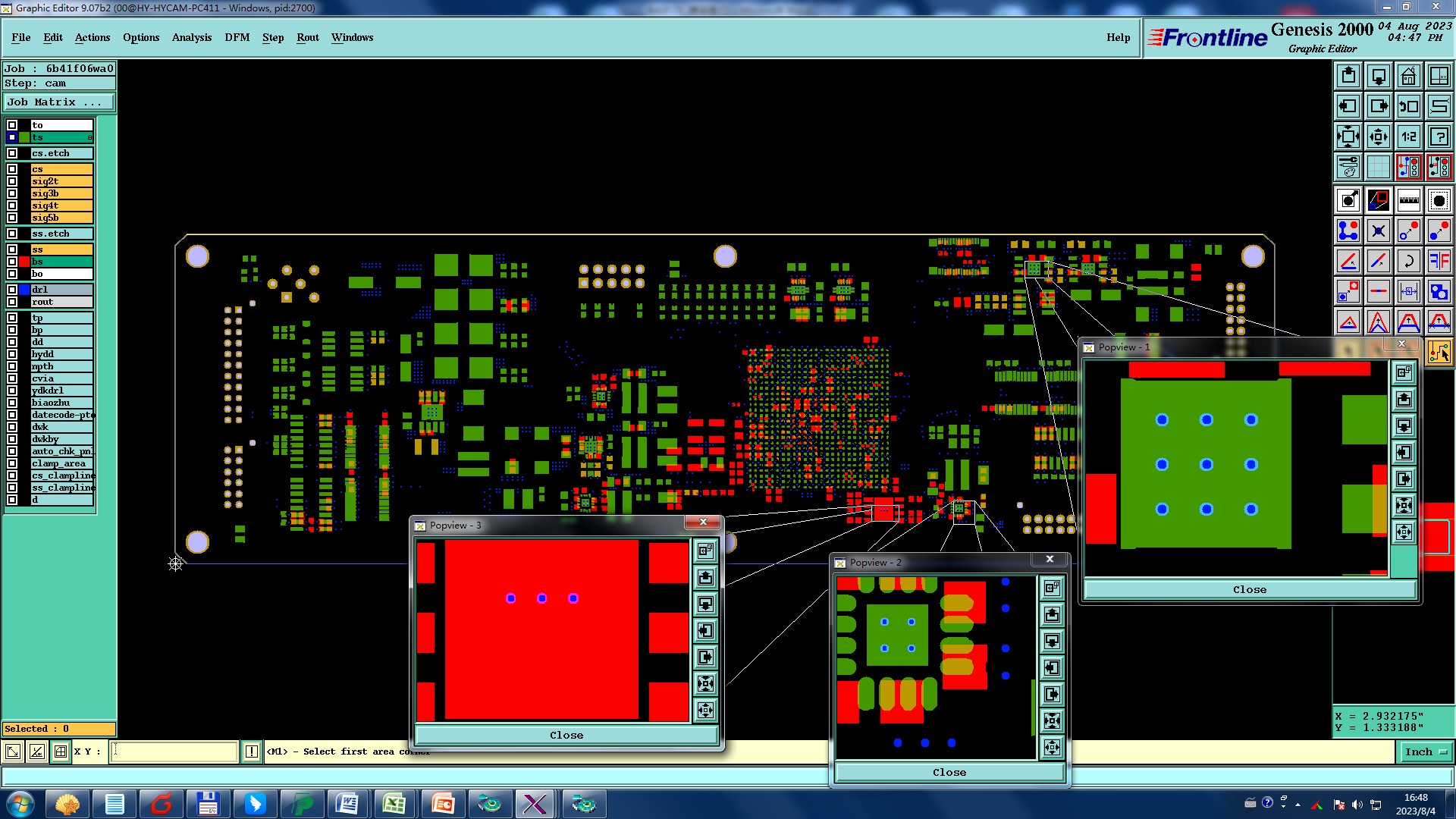Open the Edit menu
Screen dimensions: 1456x819
pos(53,37)
